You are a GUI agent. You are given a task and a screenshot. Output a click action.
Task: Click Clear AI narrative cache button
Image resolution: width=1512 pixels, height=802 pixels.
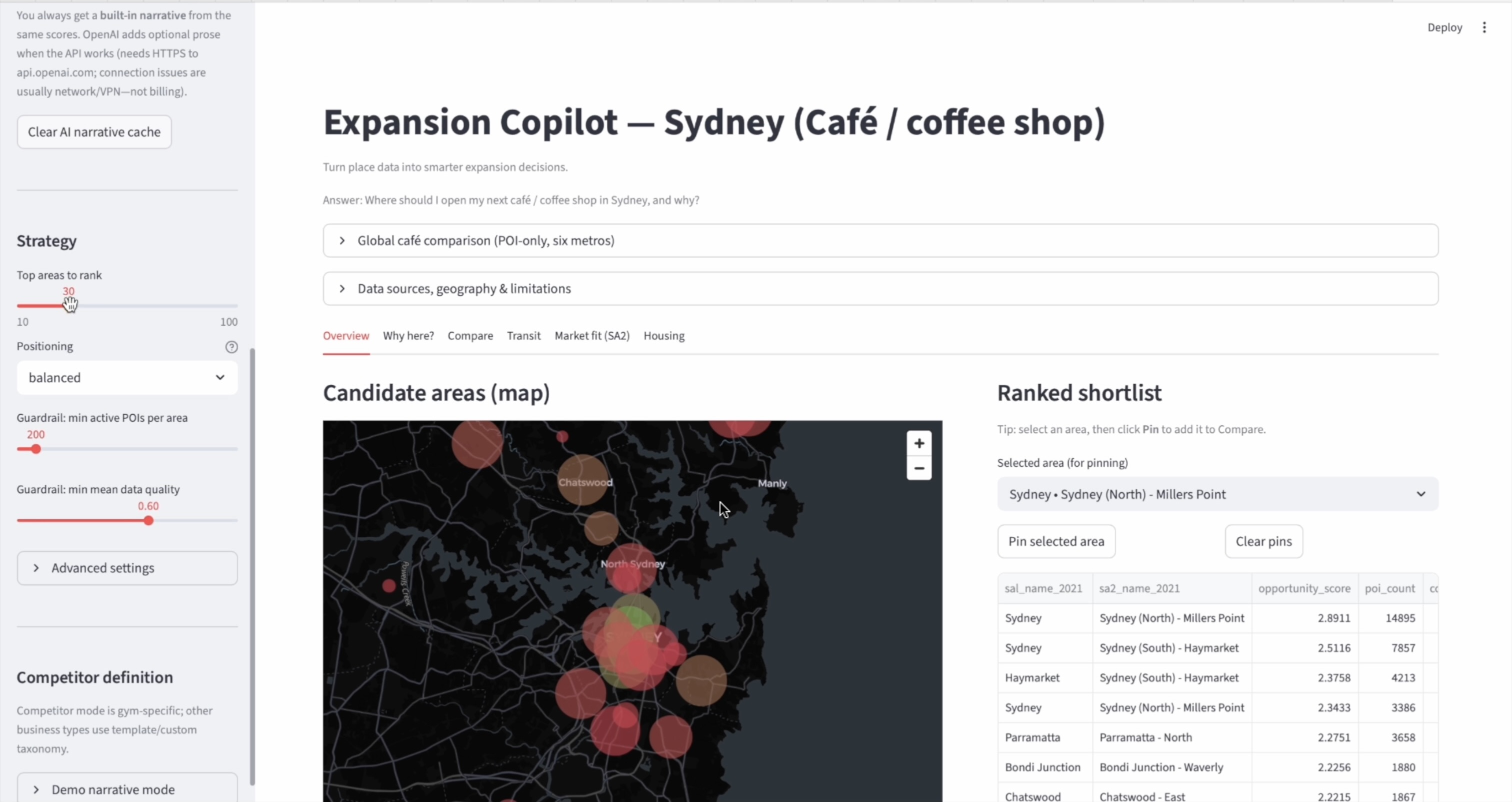coord(94,132)
